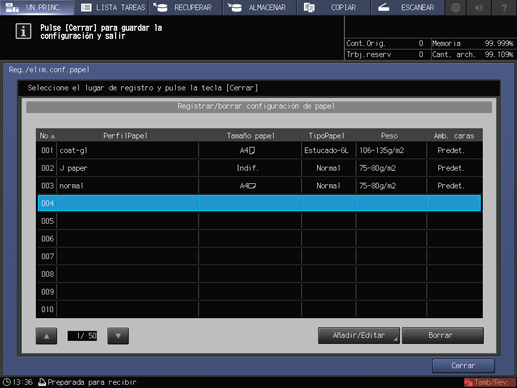Open the RECUPERAR tab

185,7
